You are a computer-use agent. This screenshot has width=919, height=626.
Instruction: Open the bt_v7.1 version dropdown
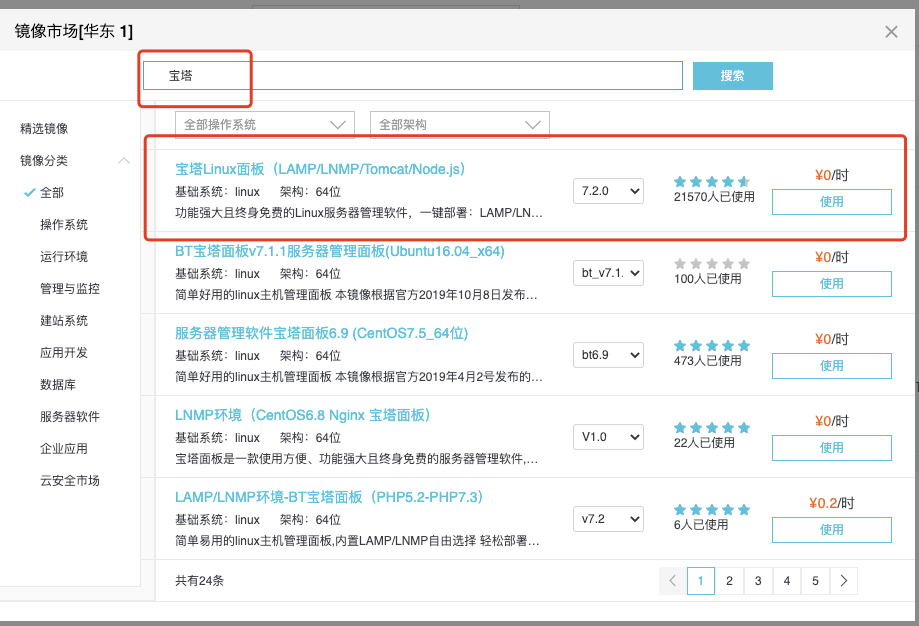[608, 273]
